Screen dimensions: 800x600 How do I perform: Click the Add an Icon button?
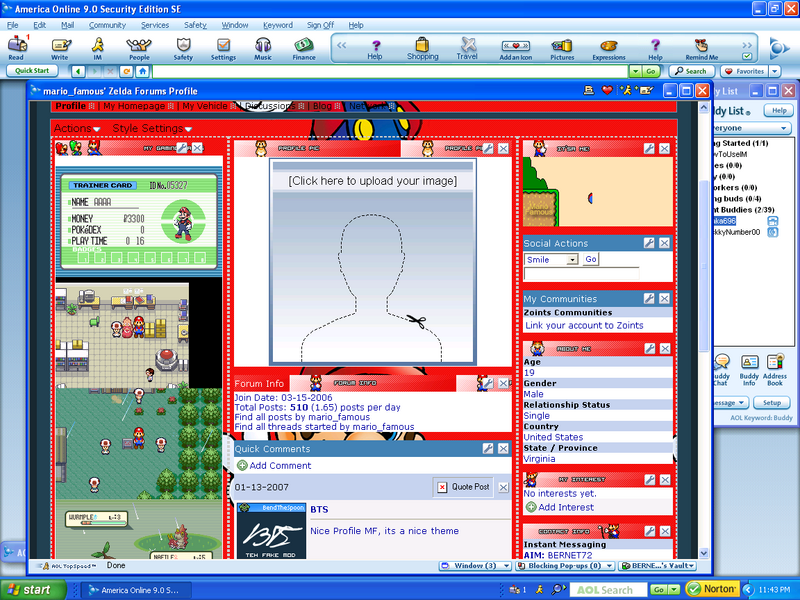pyautogui.click(x=515, y=49)
